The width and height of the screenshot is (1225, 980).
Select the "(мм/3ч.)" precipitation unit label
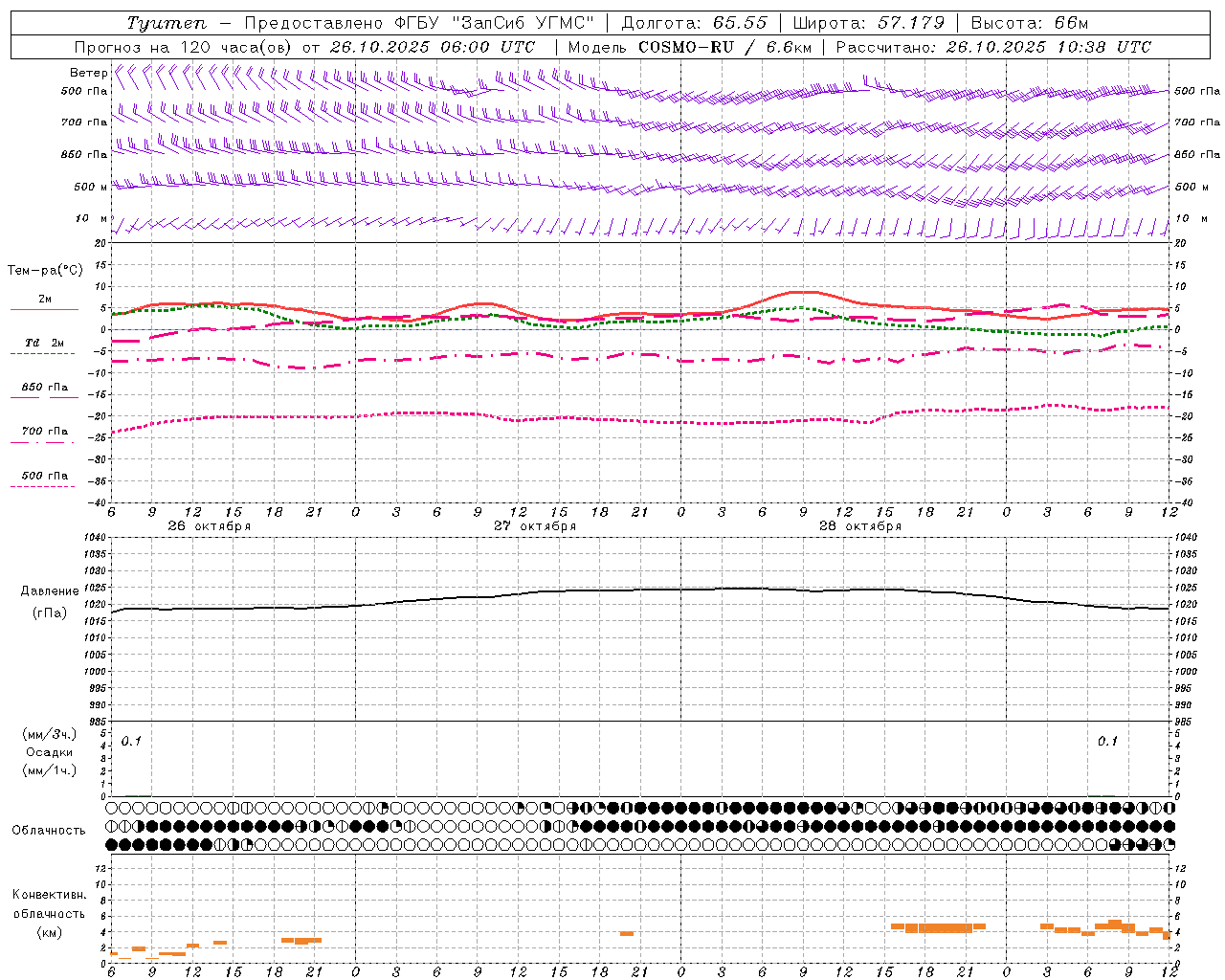tap(50, 734)
